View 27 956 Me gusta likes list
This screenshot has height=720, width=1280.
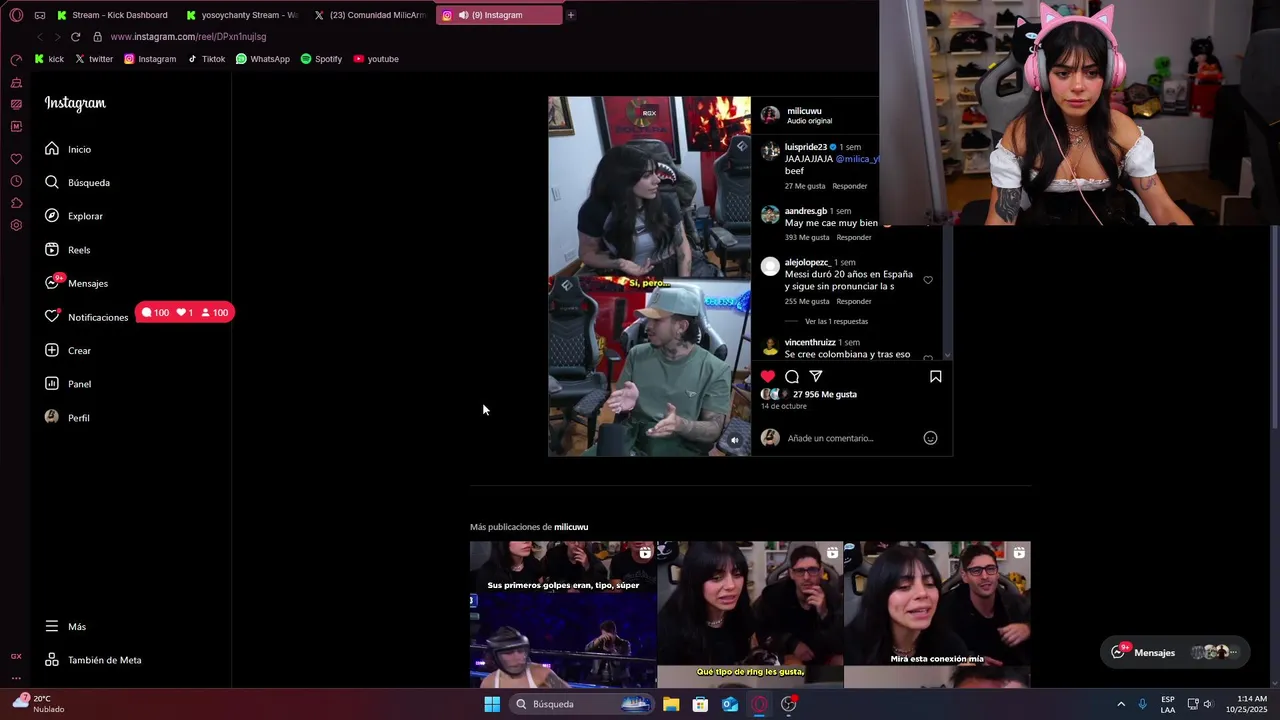point(825,395)
